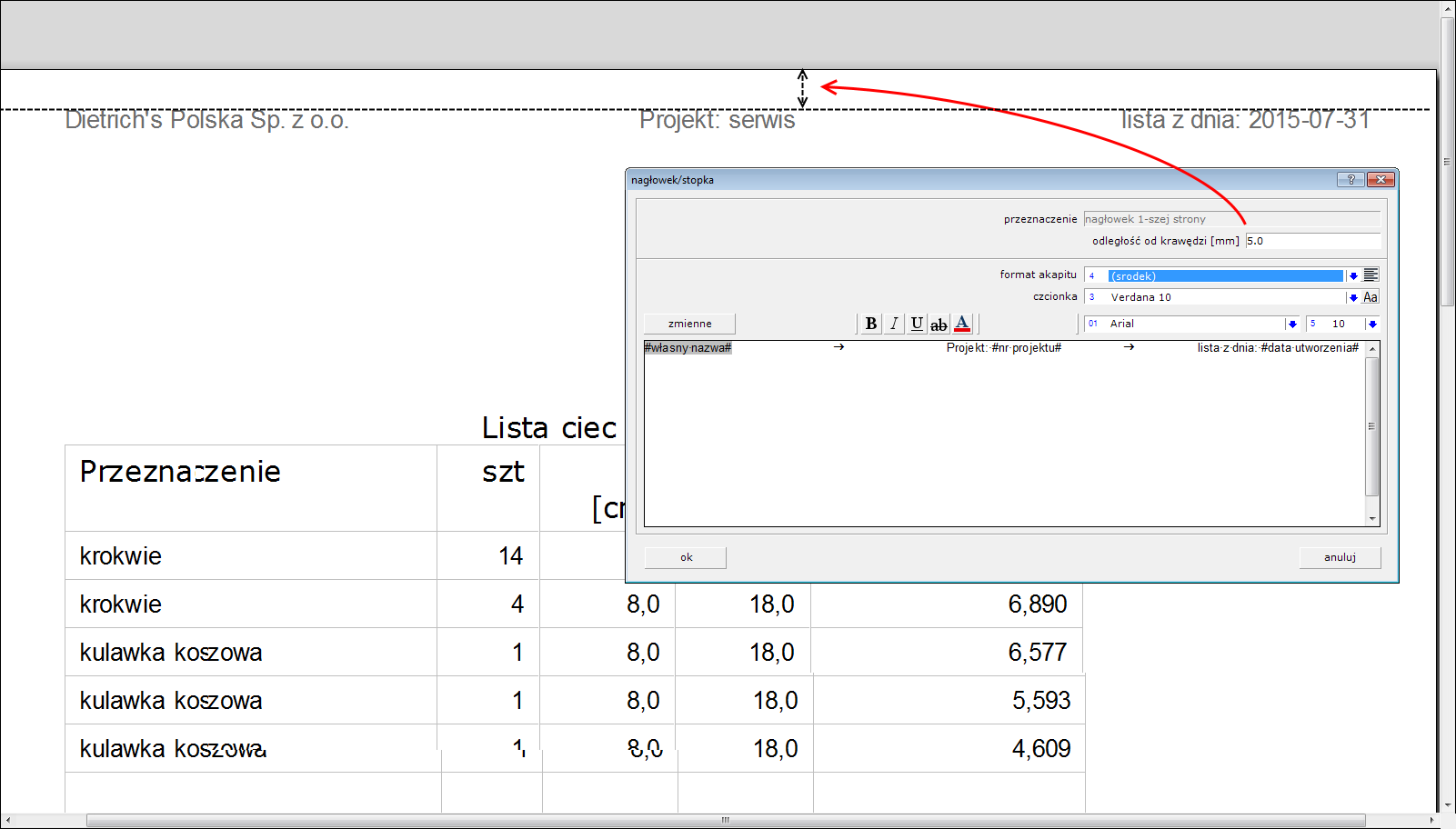Click the odległość od krawędzi input field

1311,241
